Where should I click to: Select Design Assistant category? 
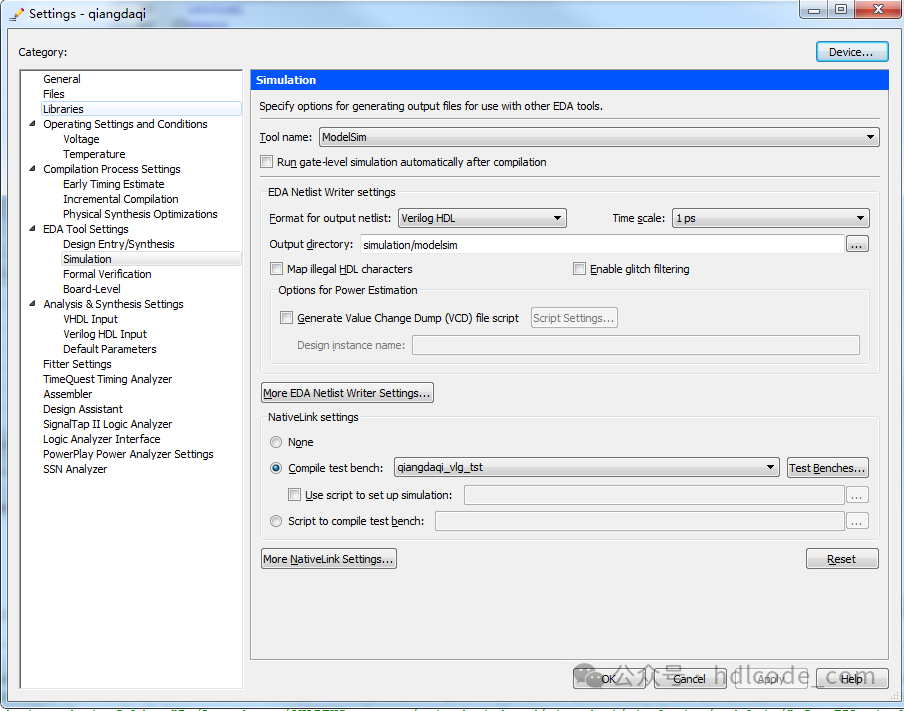[x=83, y=409]
